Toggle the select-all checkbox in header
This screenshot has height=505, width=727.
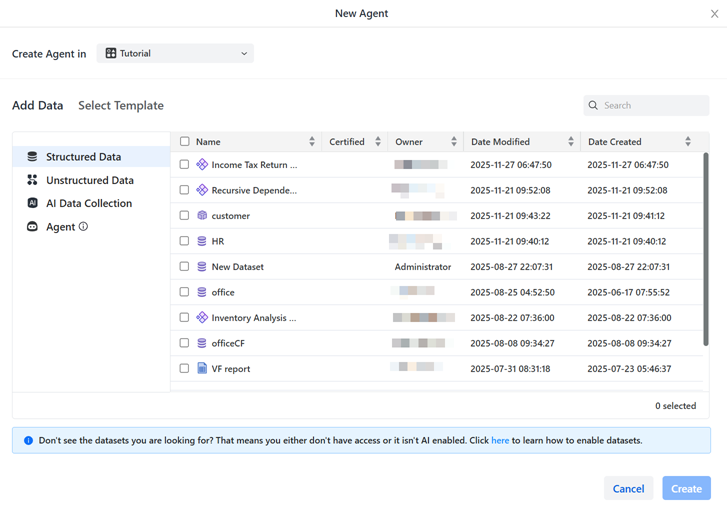184,142
